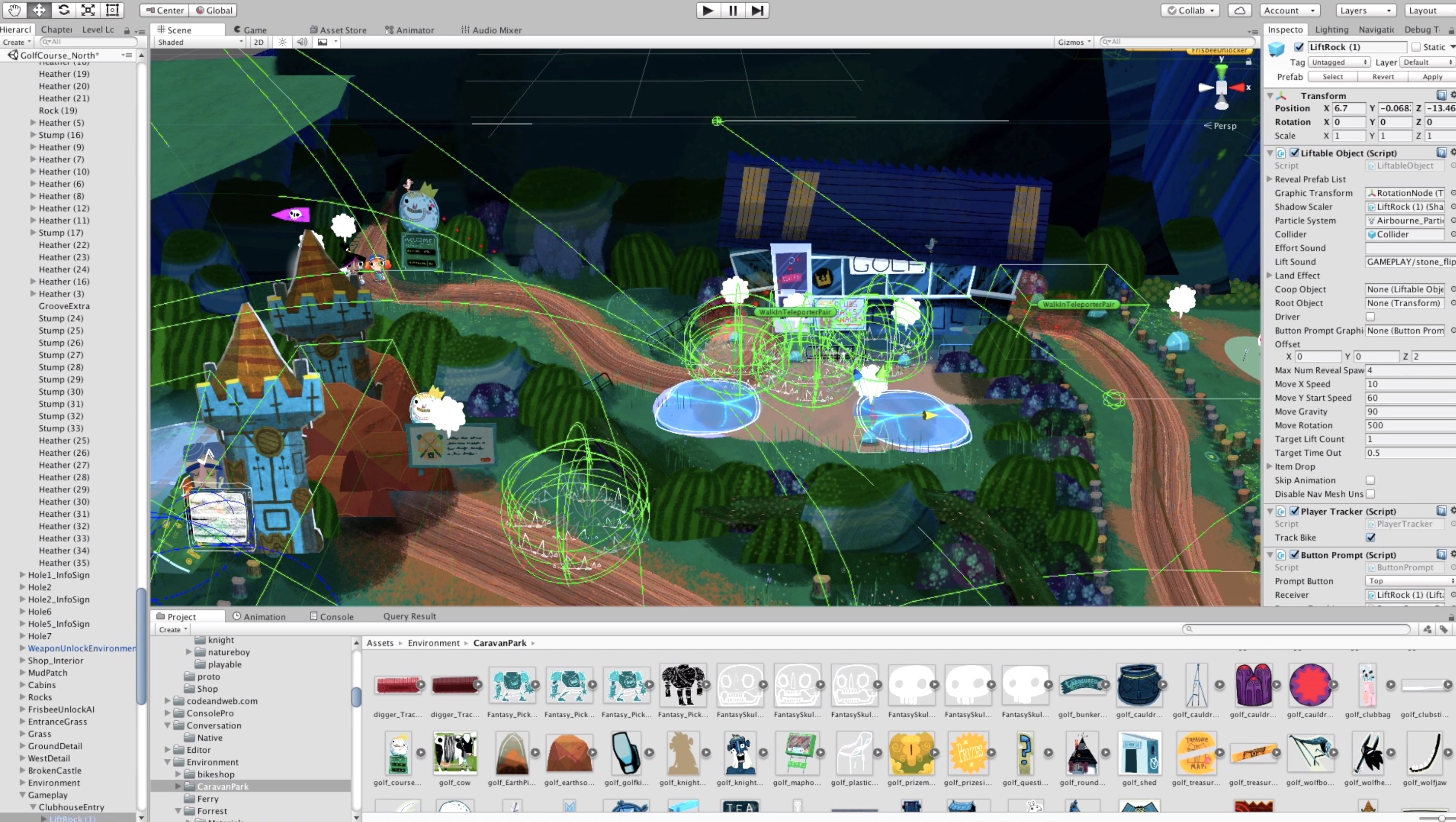Select the Hand tool in toolbar
This screenshot has height=822, width=1456.
14,10
